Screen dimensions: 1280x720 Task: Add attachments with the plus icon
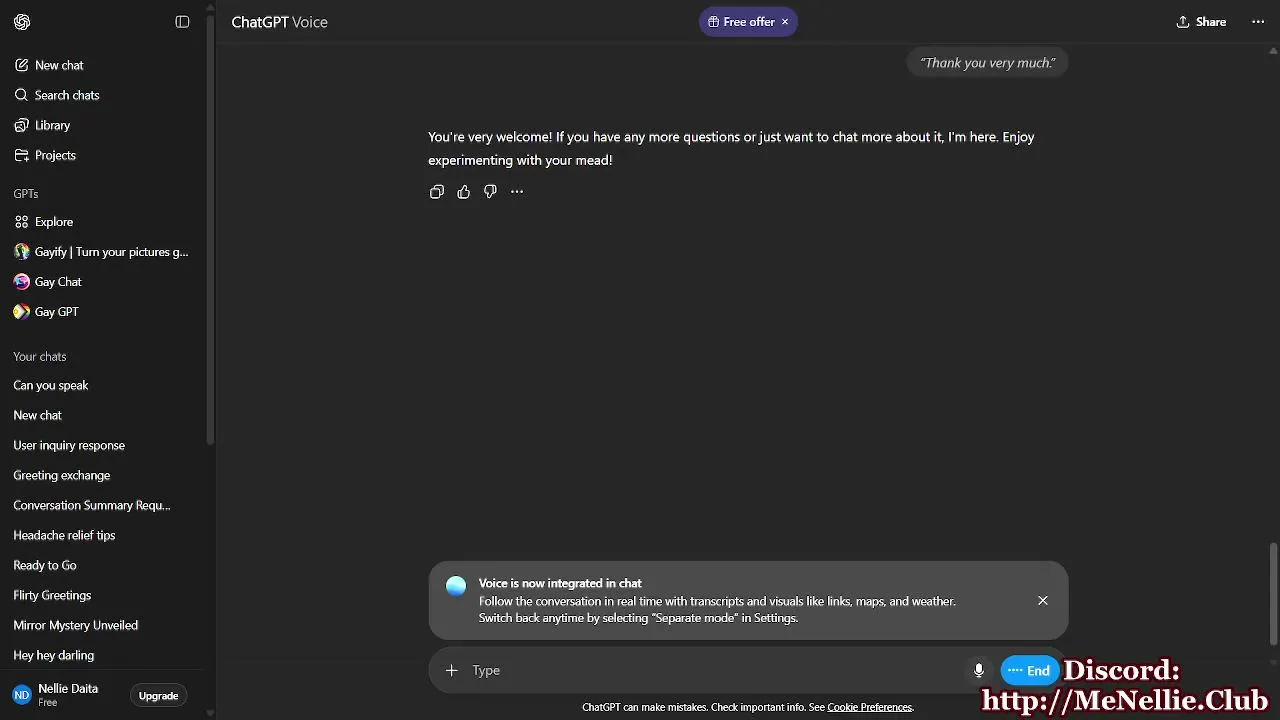point(451,670)
